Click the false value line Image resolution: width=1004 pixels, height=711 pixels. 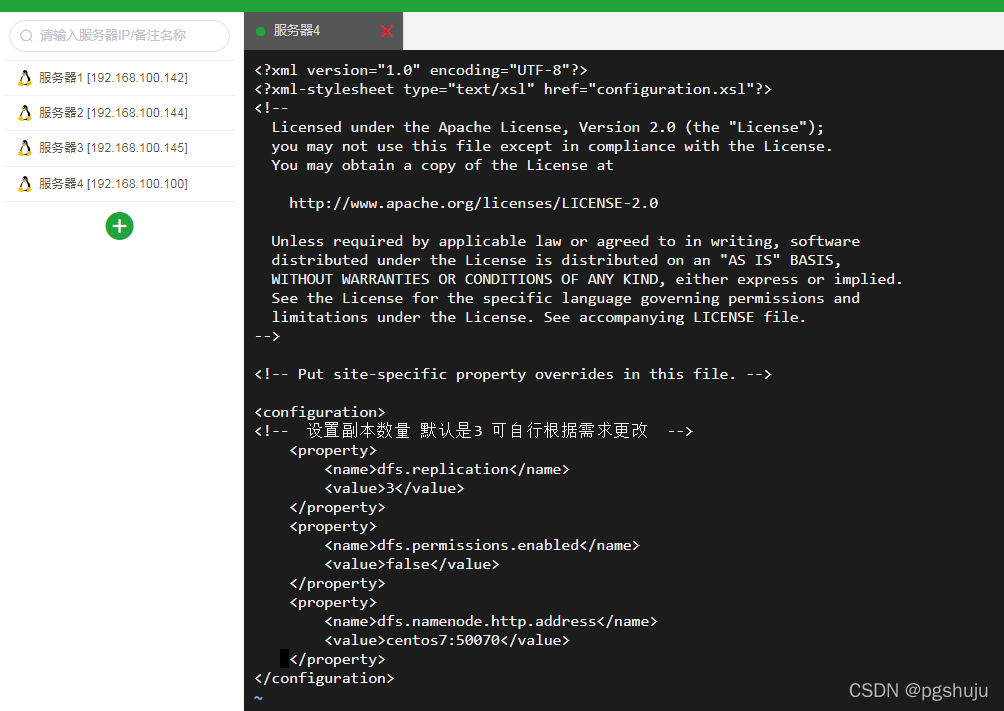click(x=411, y=564)
